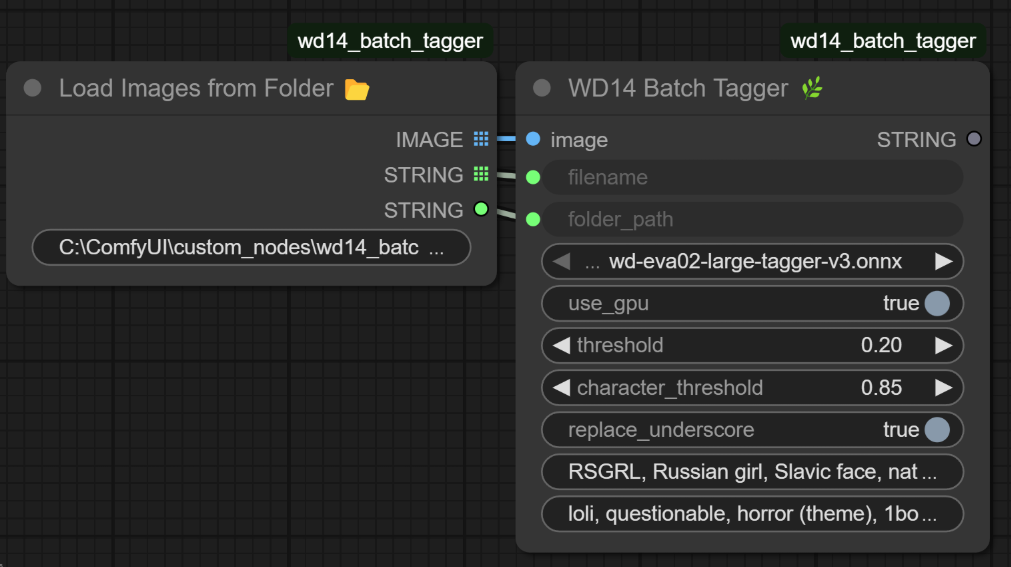Screen dimensions: 1011x567
Task: Select previous tagger model with left arrow
Action: [x=562, y=262]
